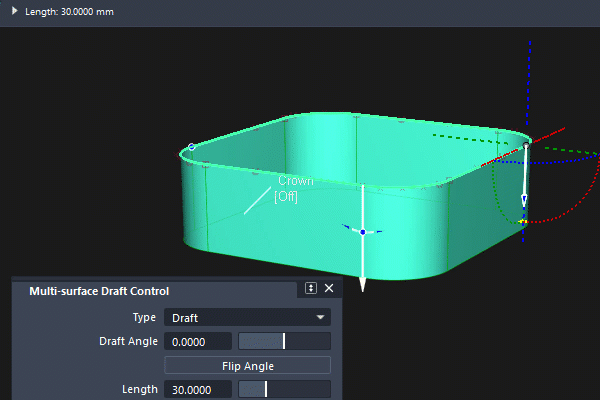This screenshot has height=400, width=600.
Task: Click the Length: 30.0000 mm status text
Action: (69, 12)
